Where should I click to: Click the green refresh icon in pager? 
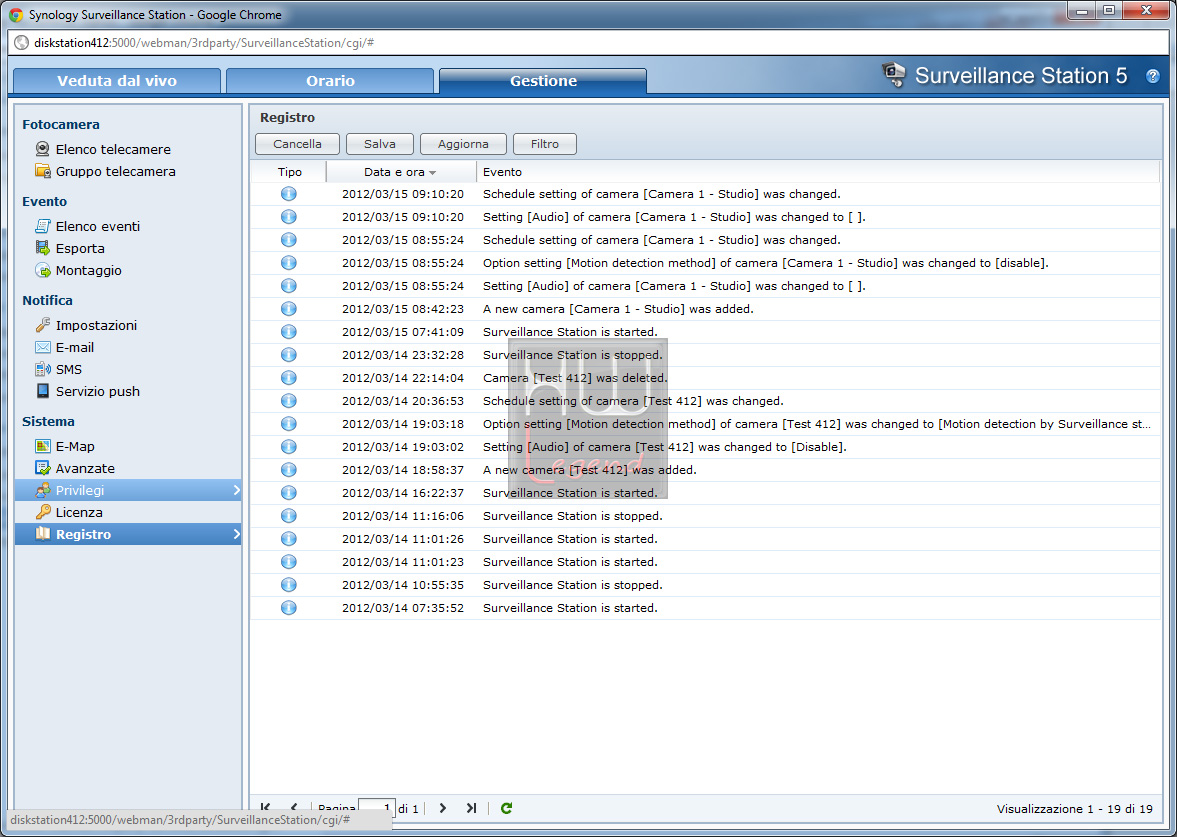pyautogui.click(x=507, y=808)
